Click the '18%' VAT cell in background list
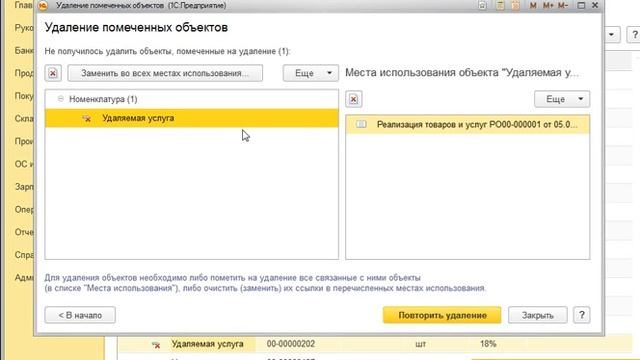 488,344
